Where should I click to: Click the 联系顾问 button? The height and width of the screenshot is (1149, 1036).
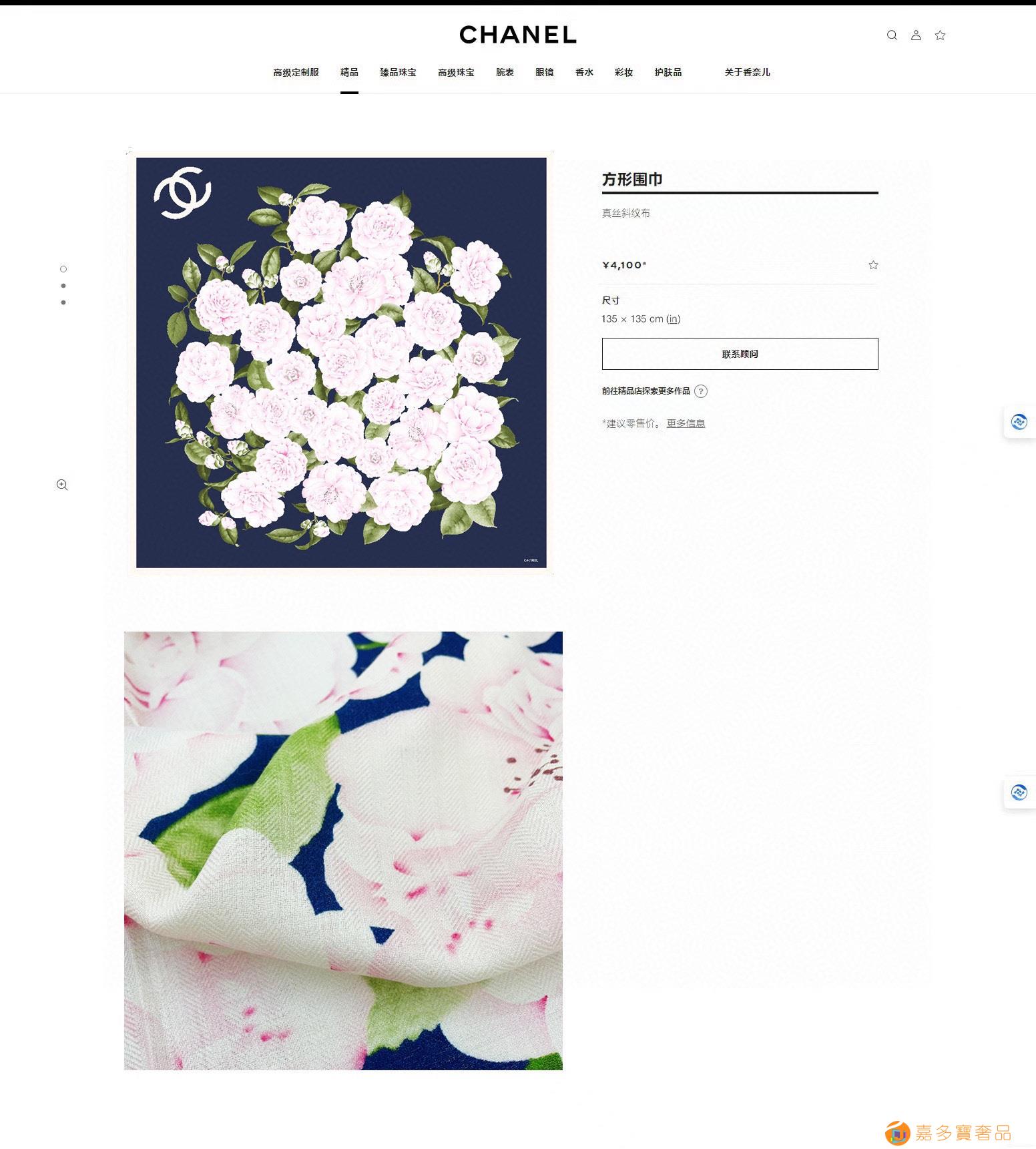point(740,354)
